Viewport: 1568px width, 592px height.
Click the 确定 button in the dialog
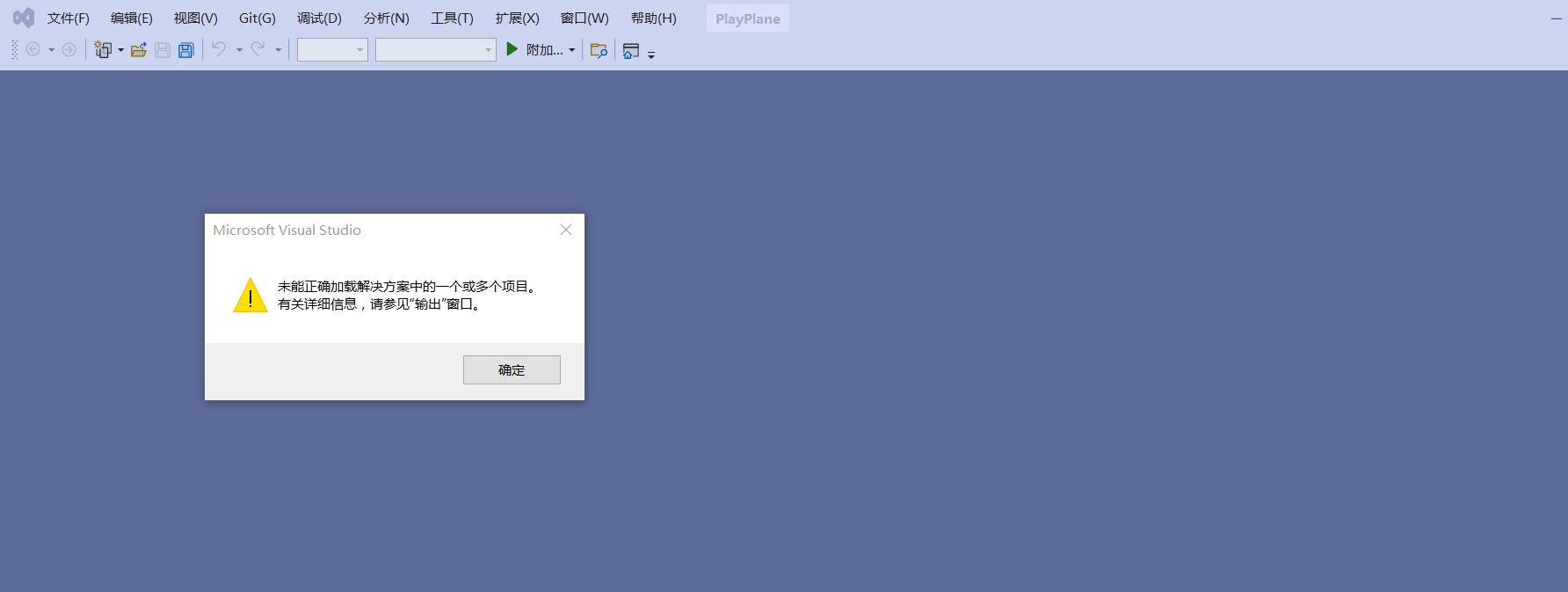tap(512, 369)
